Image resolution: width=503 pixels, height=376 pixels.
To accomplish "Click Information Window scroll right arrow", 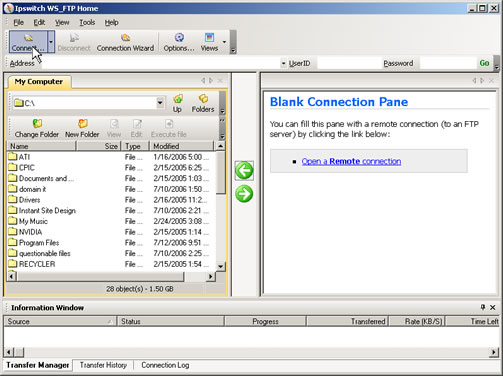I will [494, 352].
